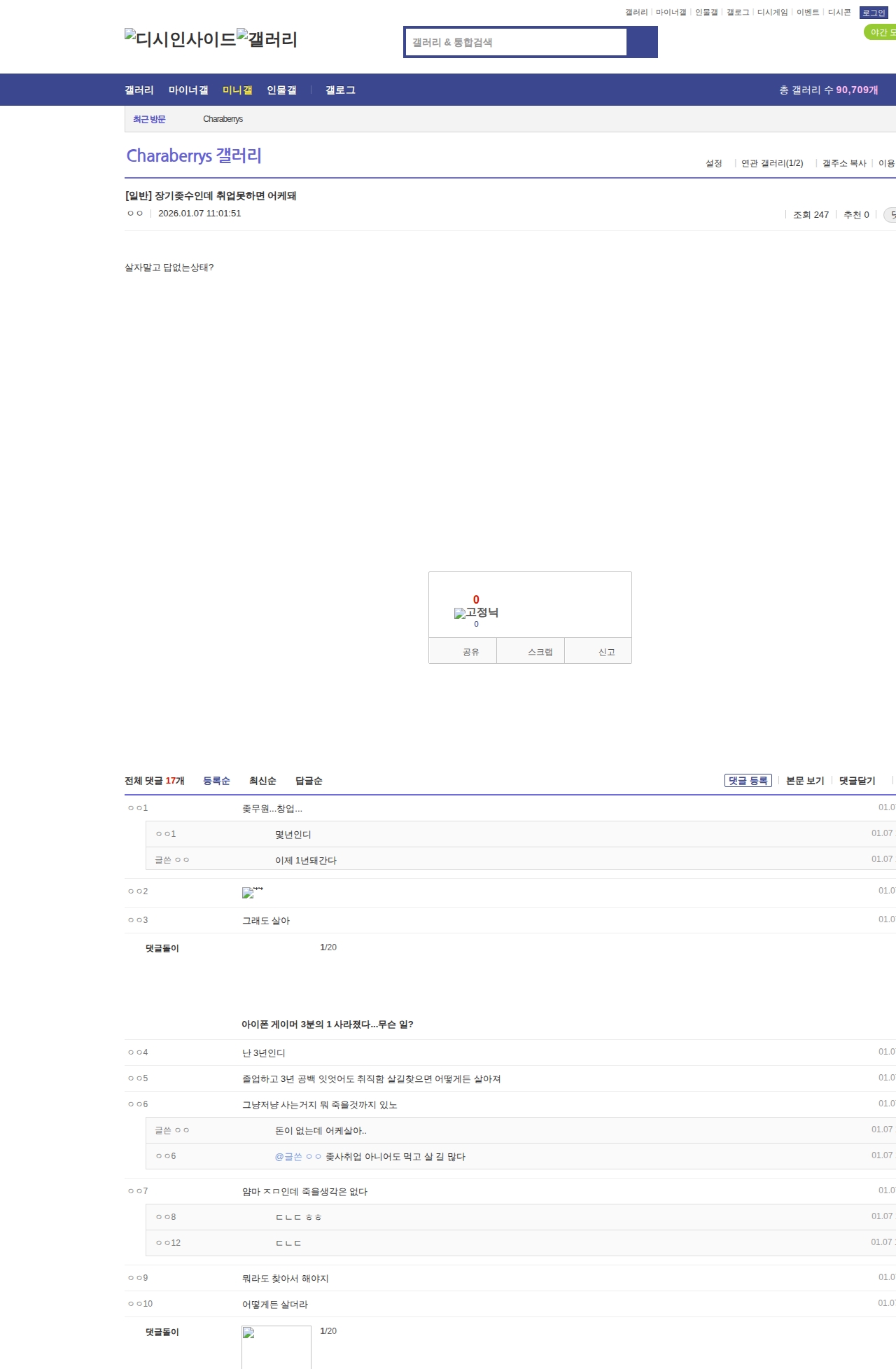The image size is (896, 1369).
Task: Open the 연관 갤러리(1/2) dropdown
Action: 772,163
